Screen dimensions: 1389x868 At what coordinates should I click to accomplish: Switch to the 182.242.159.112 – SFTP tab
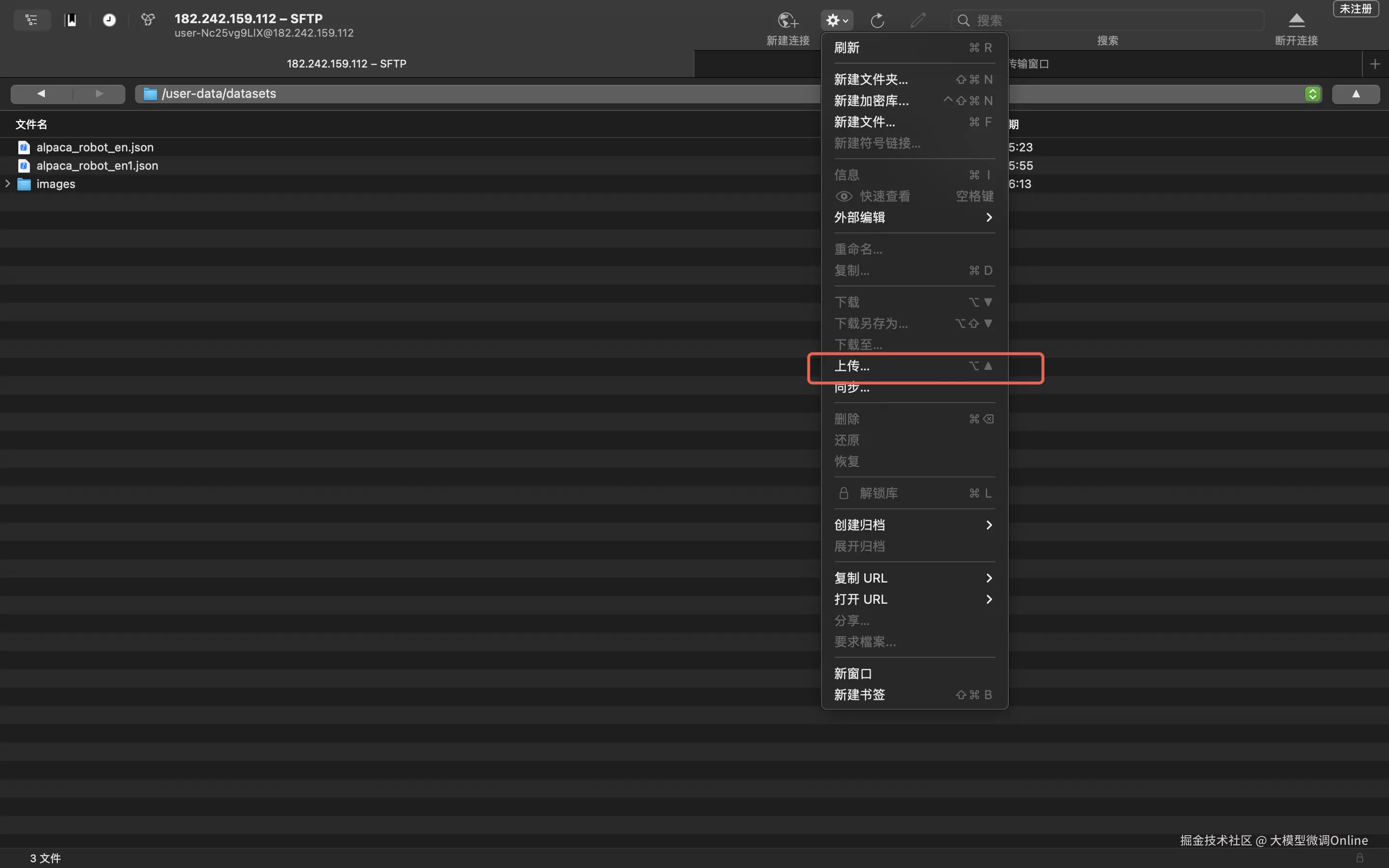click(346, 64)
